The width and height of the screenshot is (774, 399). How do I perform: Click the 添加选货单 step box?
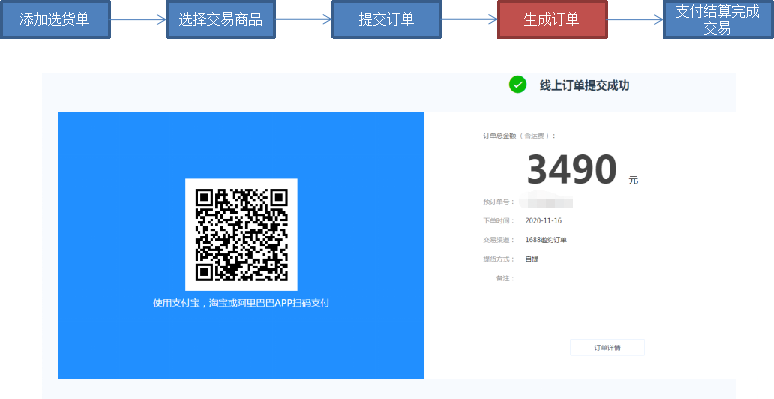(x=55, y=19)
